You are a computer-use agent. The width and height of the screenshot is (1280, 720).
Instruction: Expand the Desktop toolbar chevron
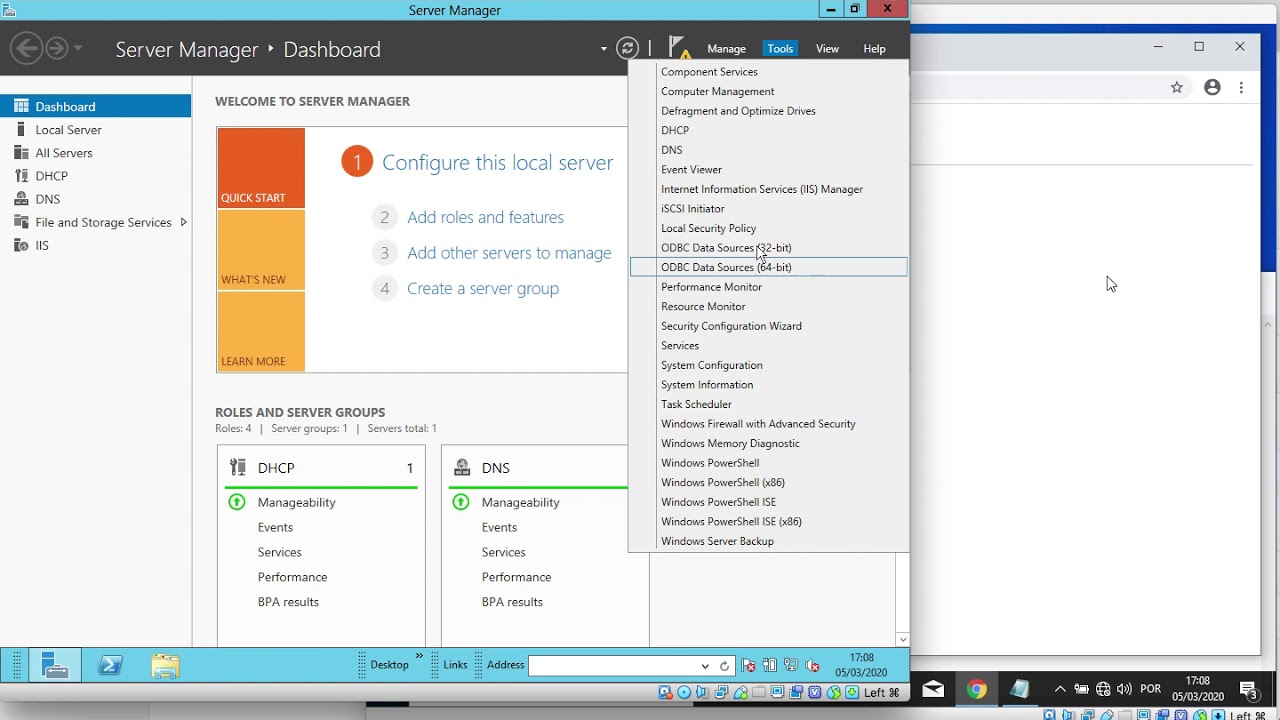419,657
